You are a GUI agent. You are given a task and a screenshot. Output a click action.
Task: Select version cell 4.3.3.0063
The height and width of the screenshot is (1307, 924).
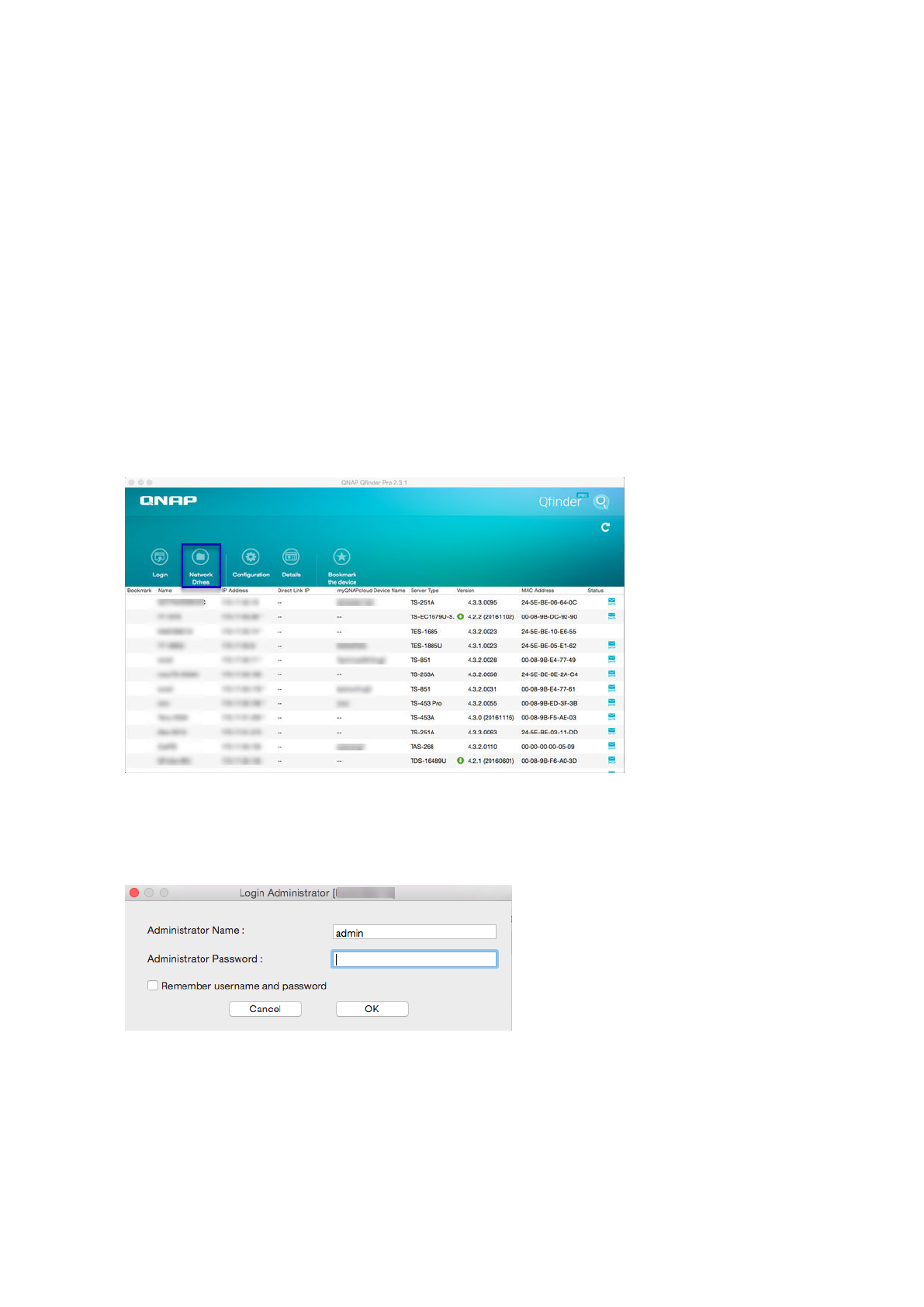coord(483,732)
